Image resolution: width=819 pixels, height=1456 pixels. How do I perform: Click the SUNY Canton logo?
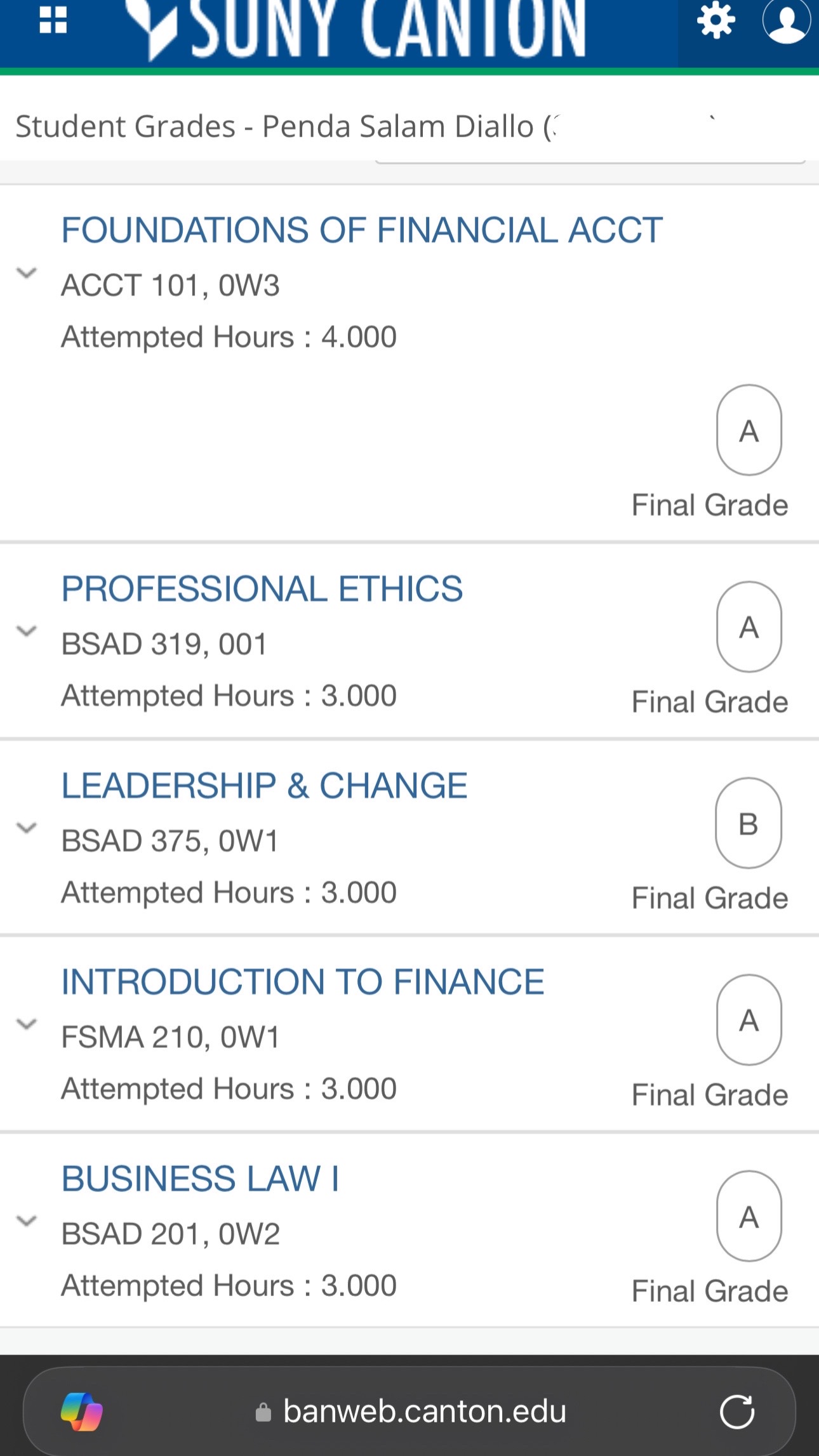[356, 29]
